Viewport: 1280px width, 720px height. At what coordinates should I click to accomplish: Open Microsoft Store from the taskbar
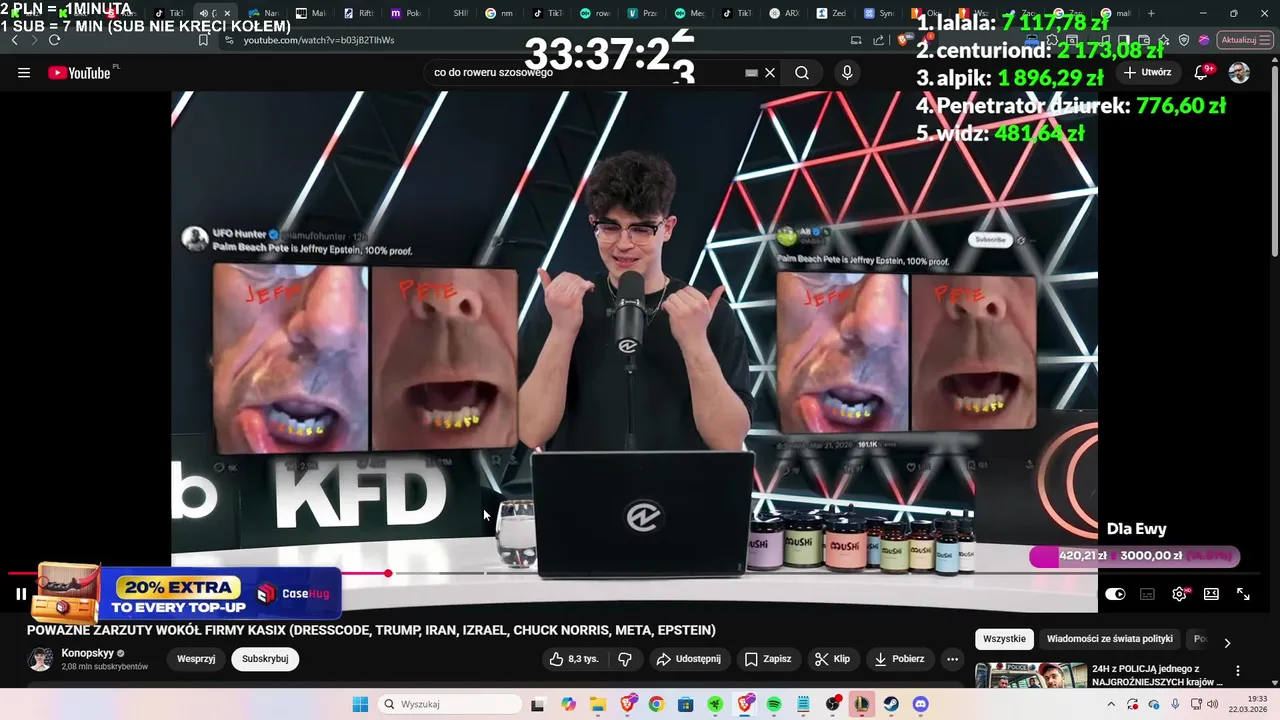tap(686, 704)
